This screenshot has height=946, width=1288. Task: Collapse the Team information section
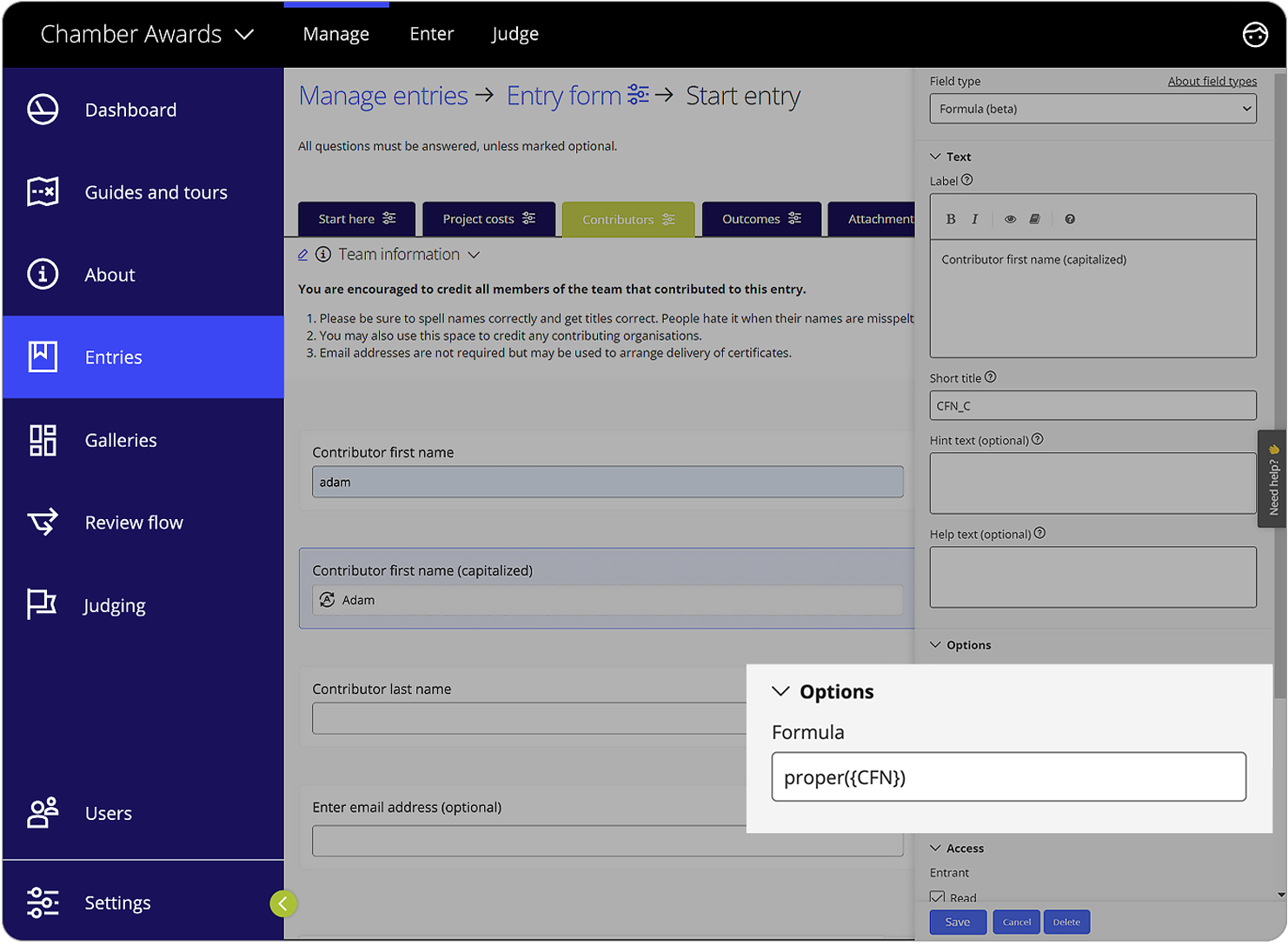pos(475,254)
